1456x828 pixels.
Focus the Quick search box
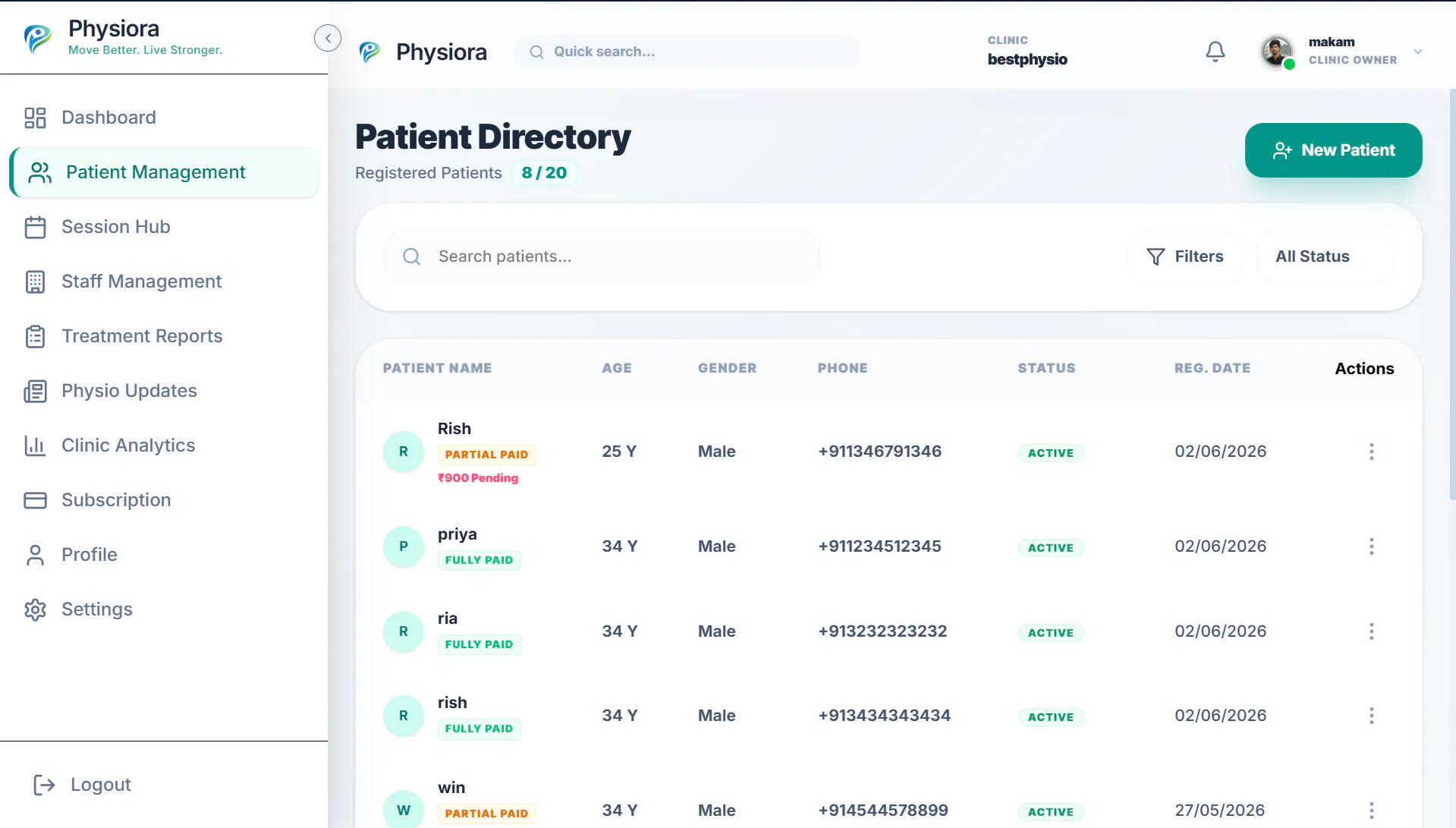point(687,52)
